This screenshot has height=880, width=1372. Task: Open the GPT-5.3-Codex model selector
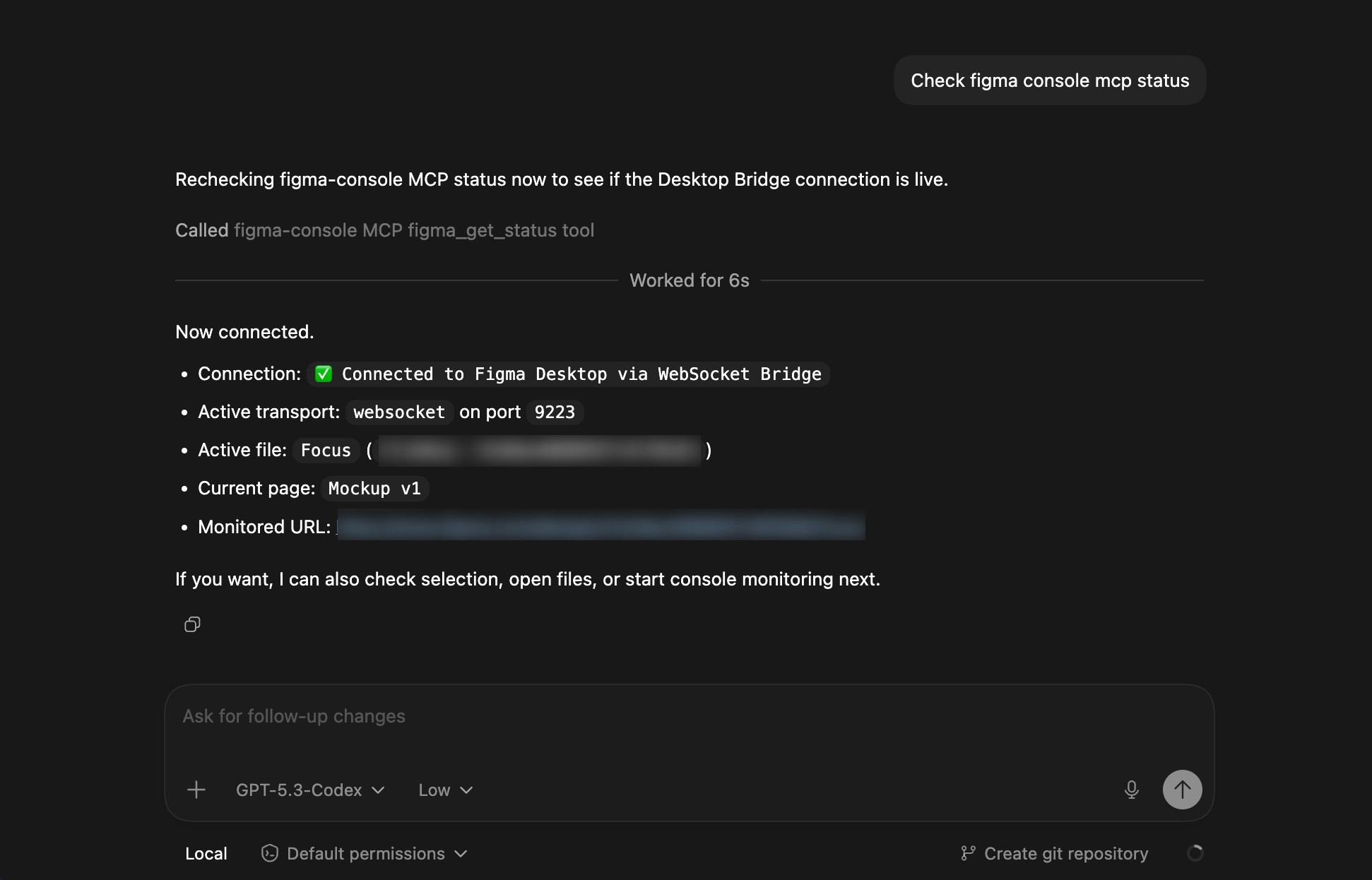point(309,790)
